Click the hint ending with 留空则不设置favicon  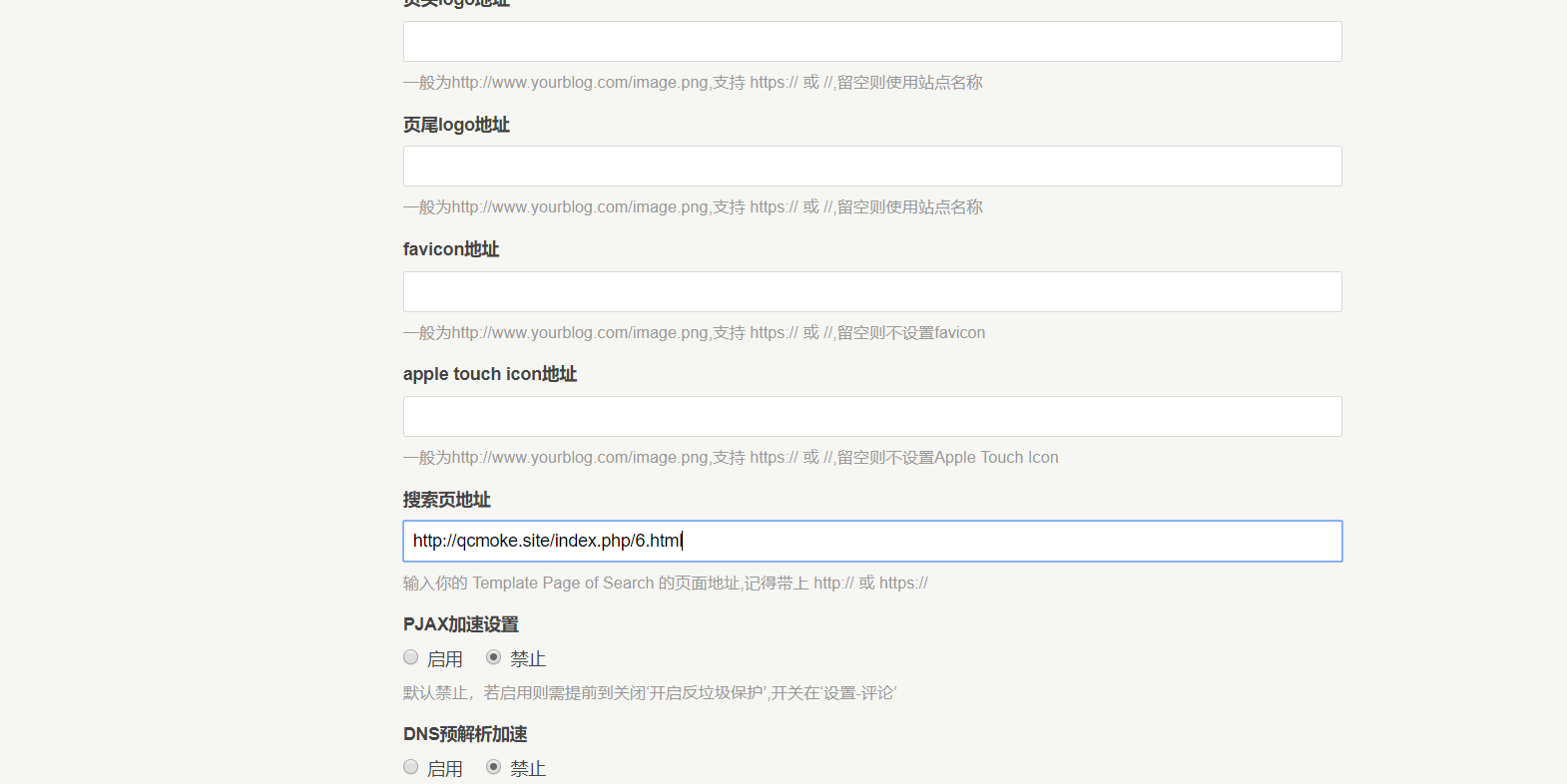tap(694, 333)
